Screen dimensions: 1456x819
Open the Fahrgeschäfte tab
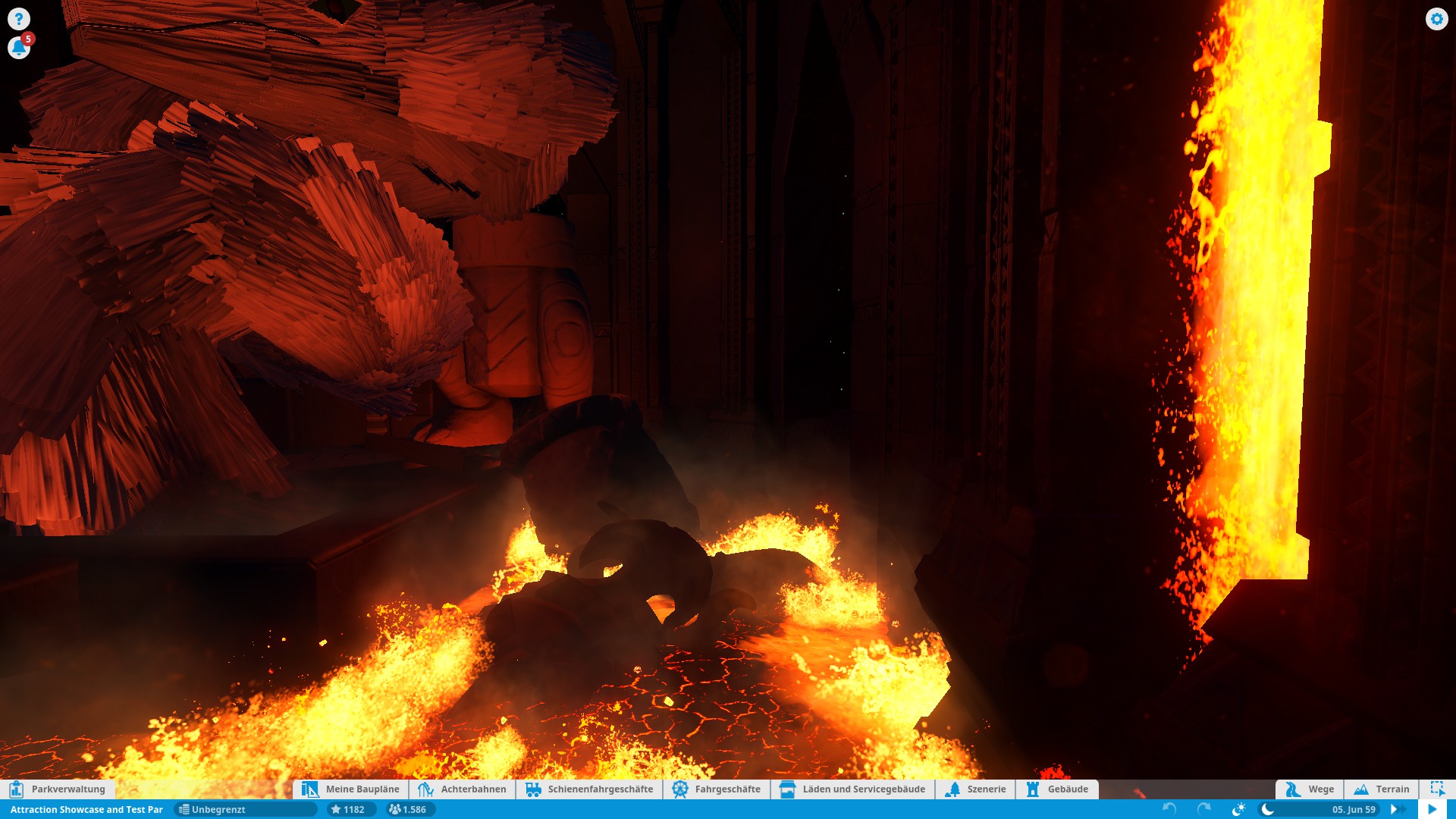717,789
